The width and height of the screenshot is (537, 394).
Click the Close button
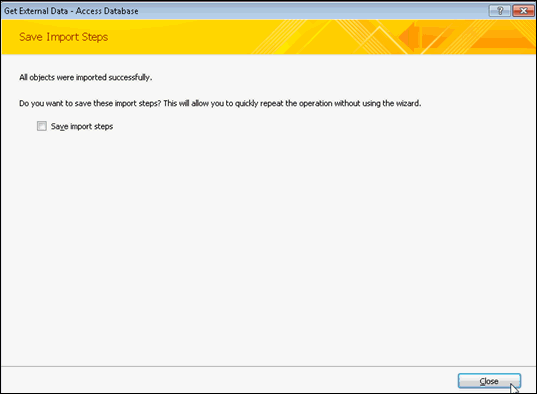pyautogui.click(x=489, y=381)
